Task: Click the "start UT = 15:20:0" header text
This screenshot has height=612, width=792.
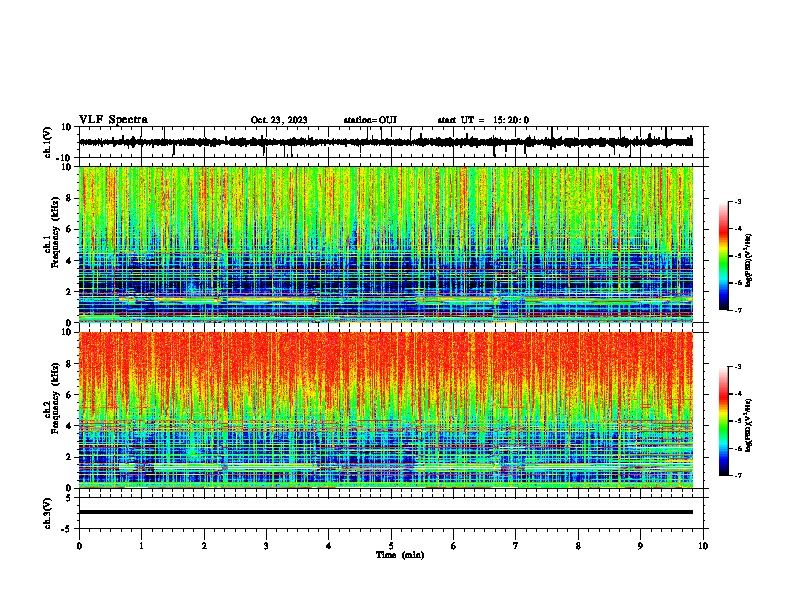Action: point(483,120)
